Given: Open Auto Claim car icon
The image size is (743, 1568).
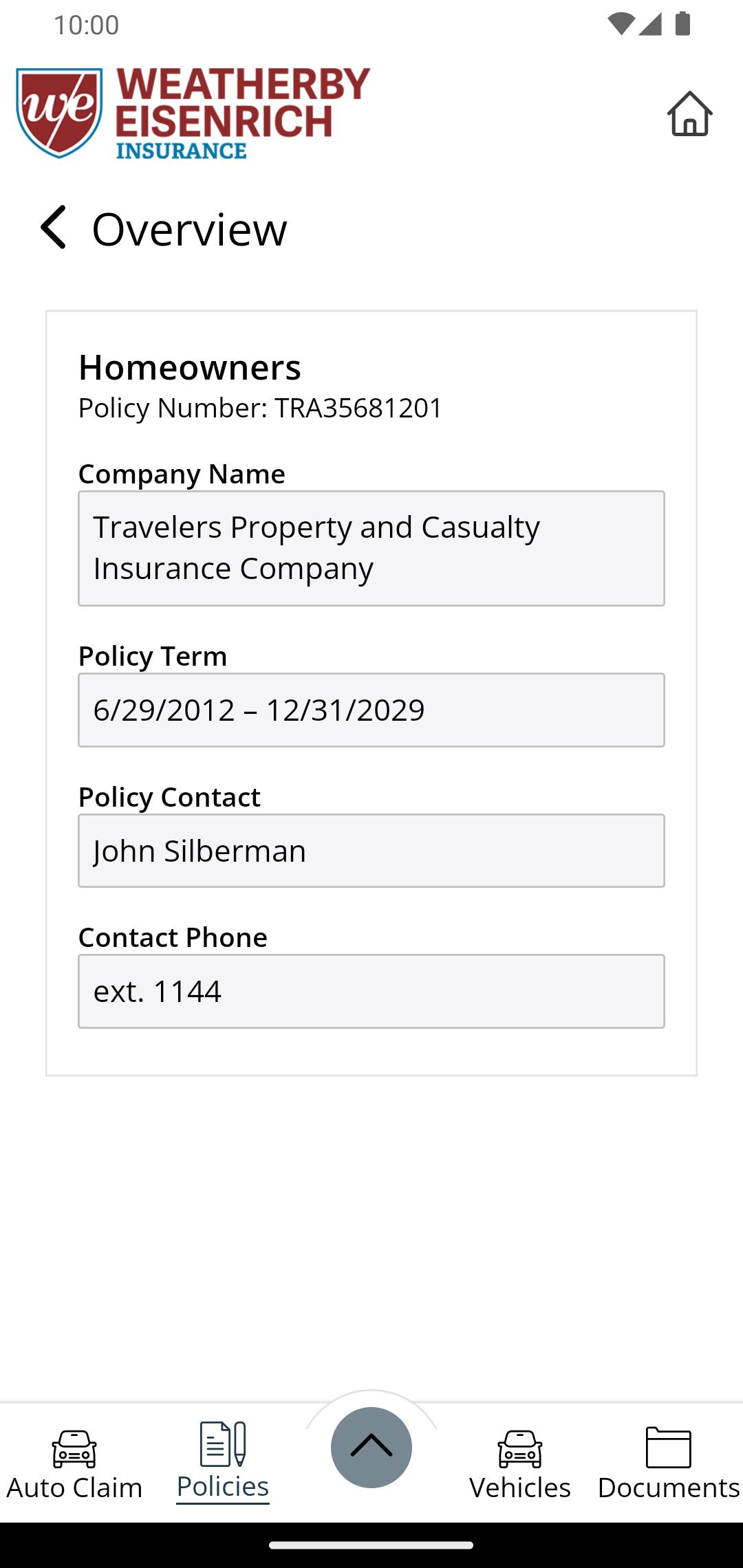Looking at the screenshot, I should (74, 1448).
